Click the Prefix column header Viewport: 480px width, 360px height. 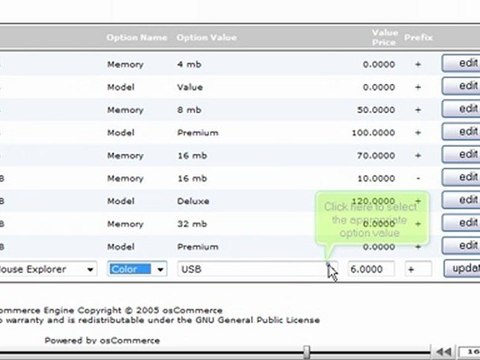[x=418, y=37]
